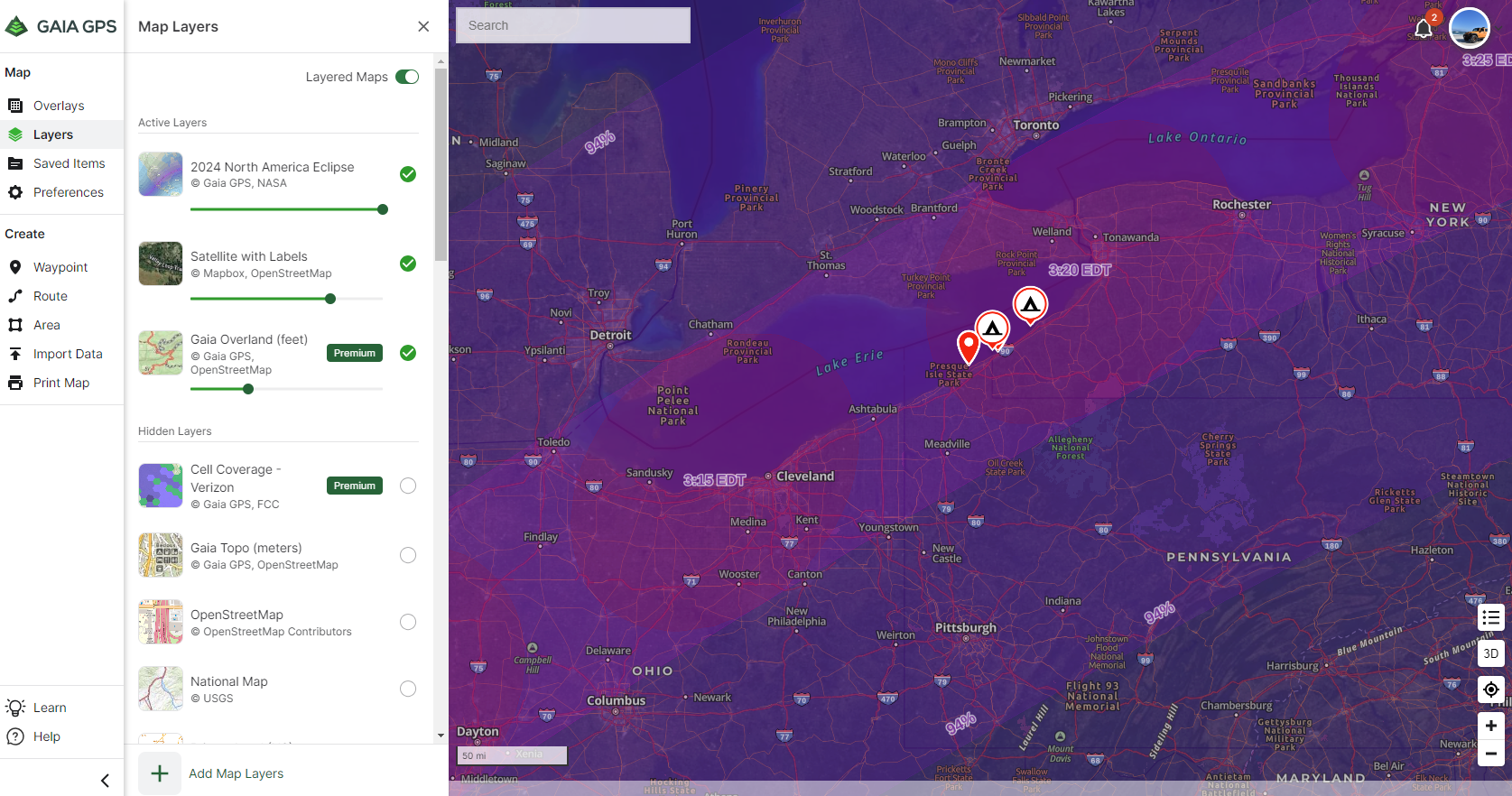
Task: Click the Learn lightbulb icon
Action: [x=15, y=708]
